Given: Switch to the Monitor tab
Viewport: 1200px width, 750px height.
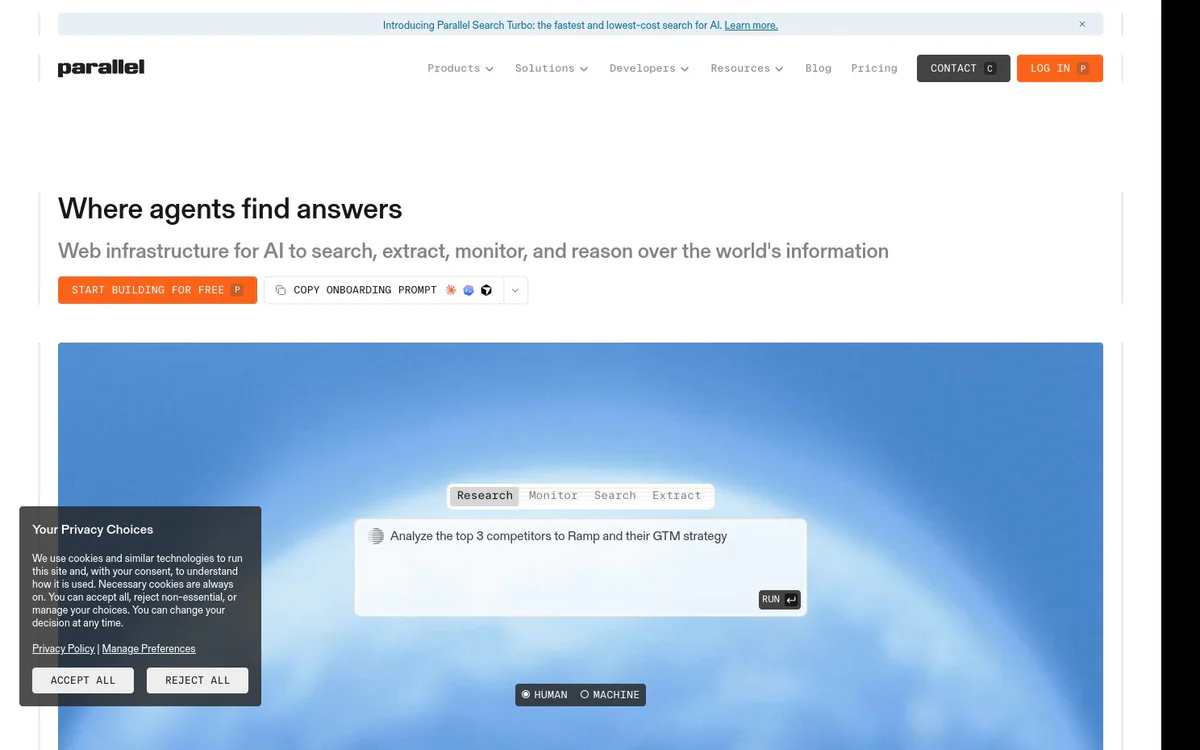Looking at the screenshot, I should 553,496.
